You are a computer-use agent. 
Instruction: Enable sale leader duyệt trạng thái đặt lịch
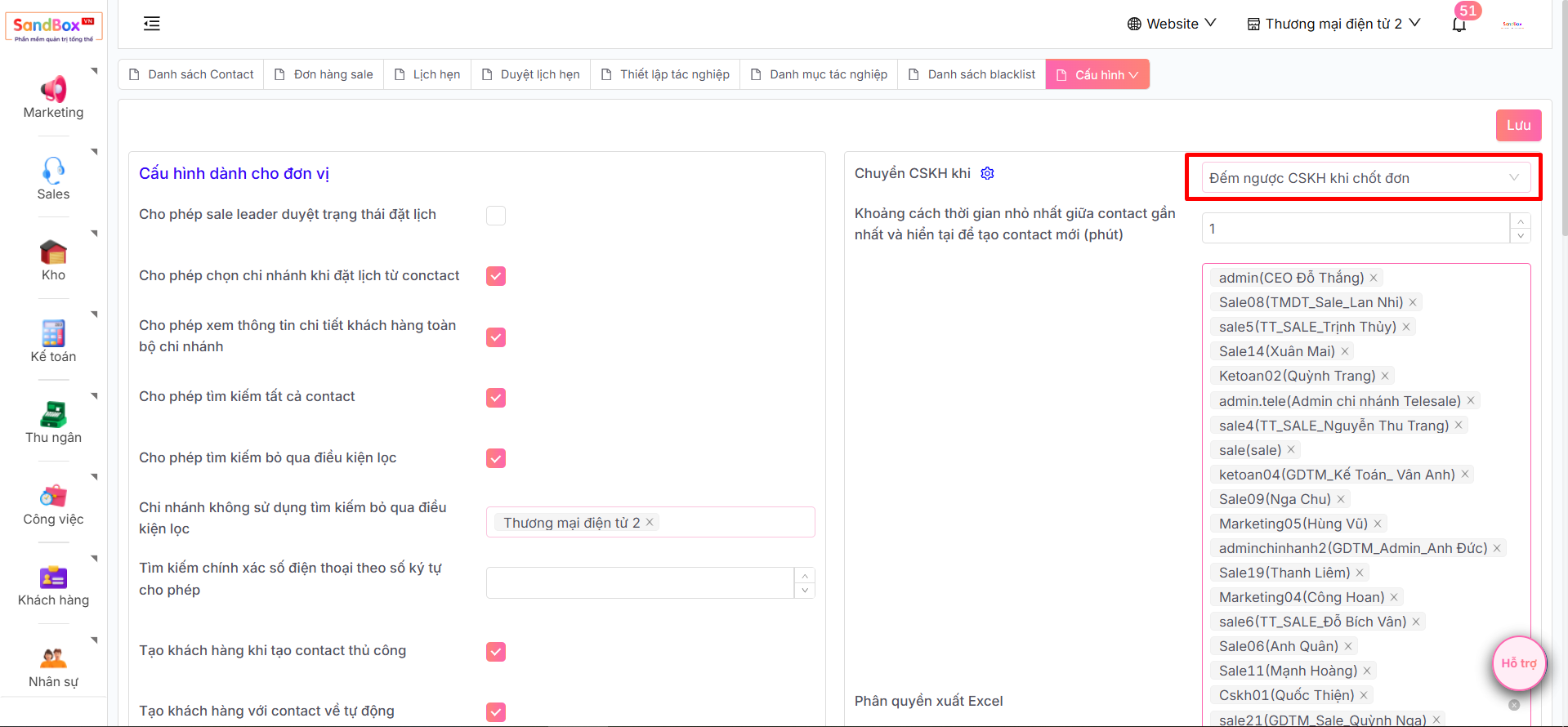click(496, 216)
